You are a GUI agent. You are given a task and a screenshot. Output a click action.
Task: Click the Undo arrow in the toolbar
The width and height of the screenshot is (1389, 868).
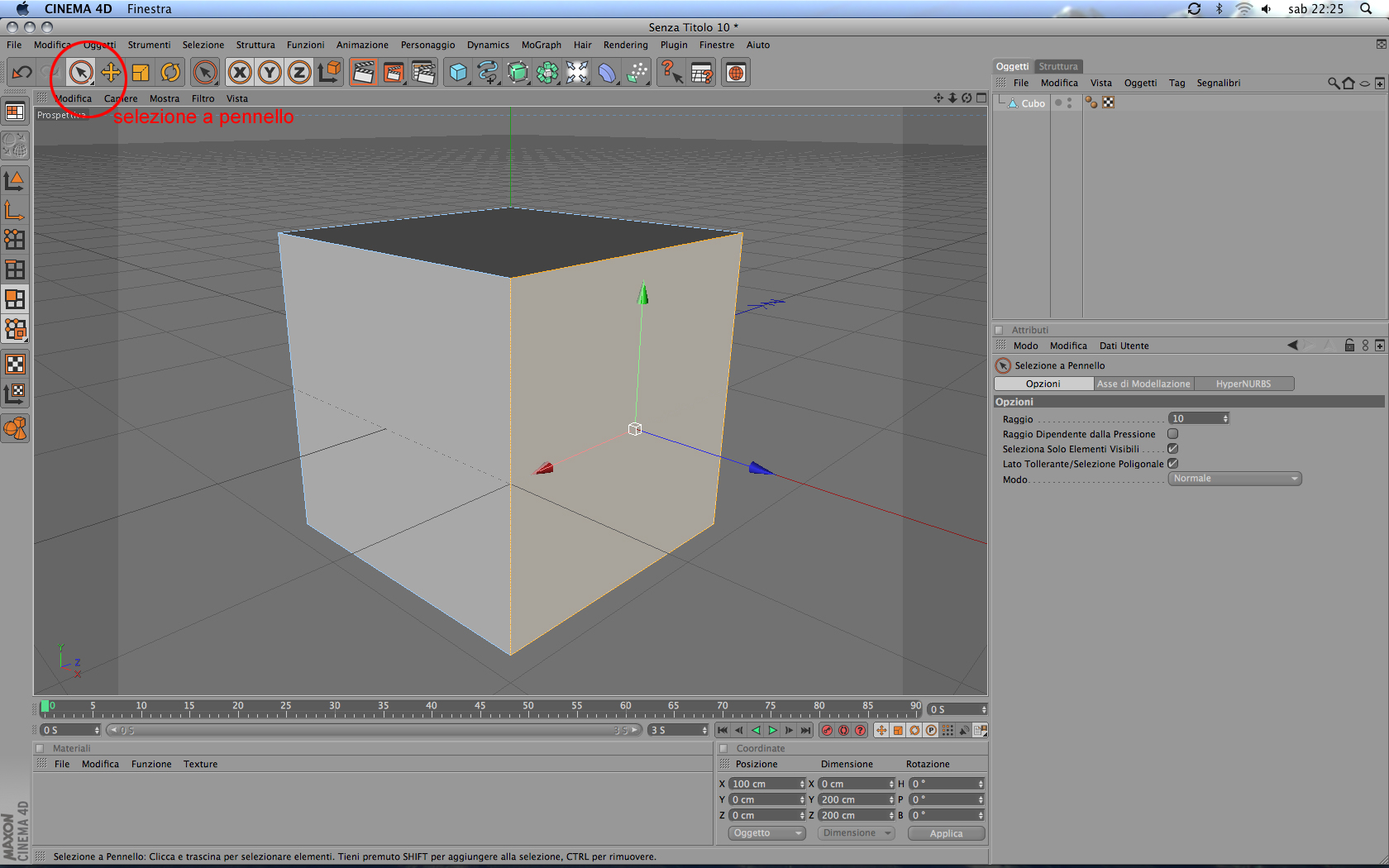coord(21,73)
